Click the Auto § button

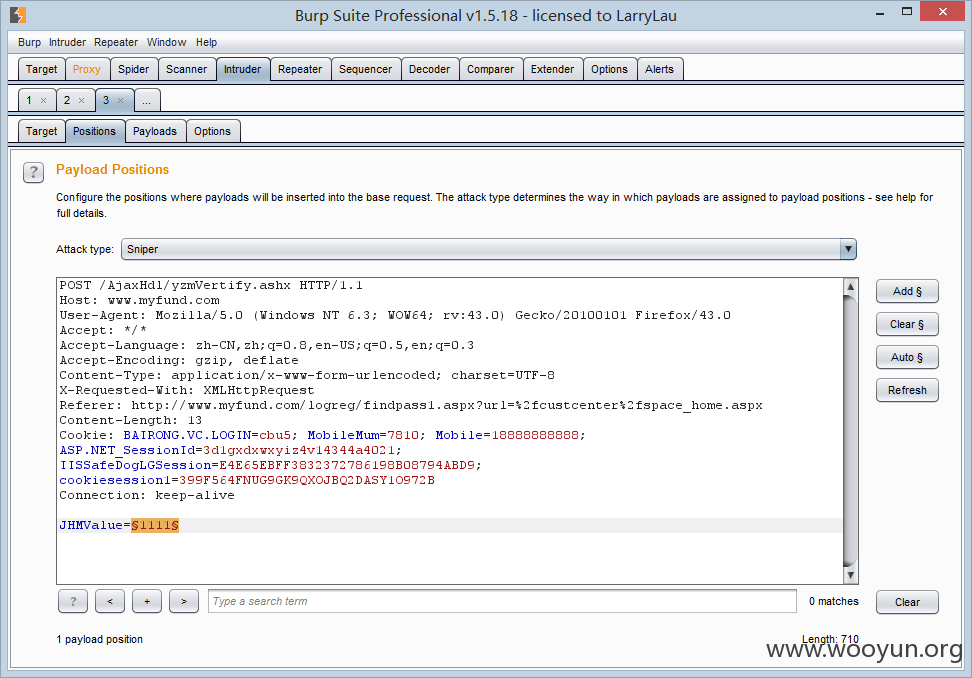(907, 357)
